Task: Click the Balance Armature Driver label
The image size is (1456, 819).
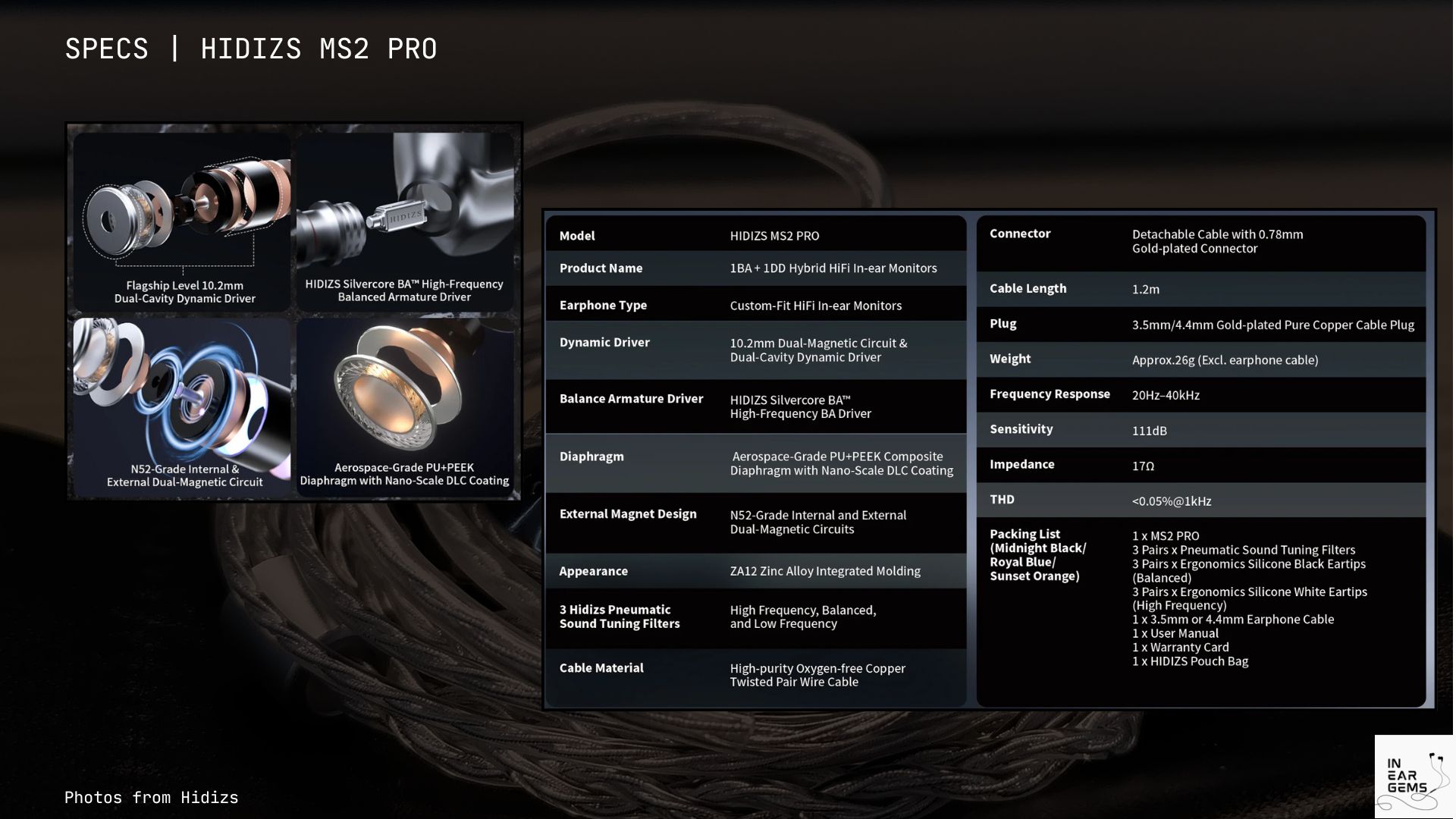Action: pyautogui.click(x=631, y=399)
